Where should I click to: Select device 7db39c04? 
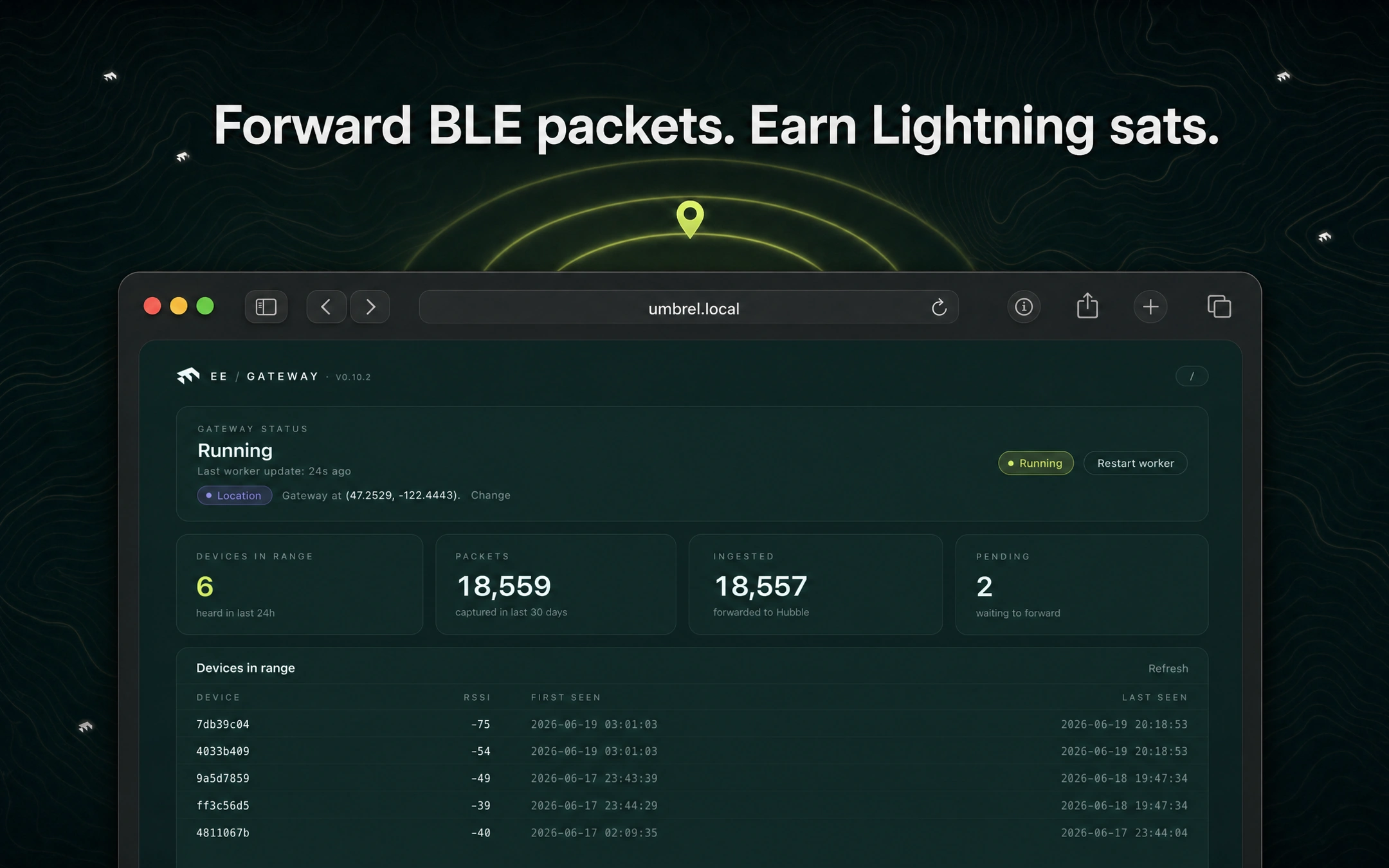pyautogui.click(x=222, y=724)
